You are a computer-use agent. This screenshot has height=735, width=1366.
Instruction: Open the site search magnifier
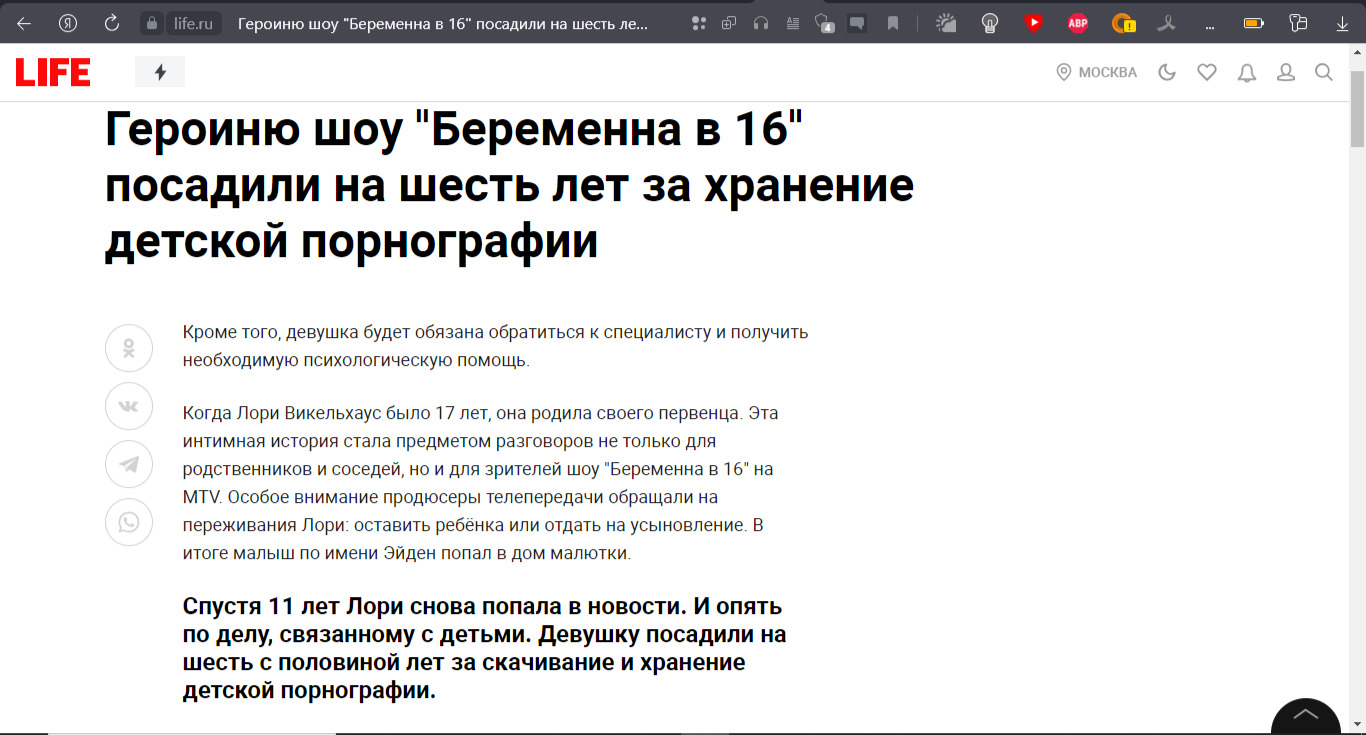point(1324,72)
